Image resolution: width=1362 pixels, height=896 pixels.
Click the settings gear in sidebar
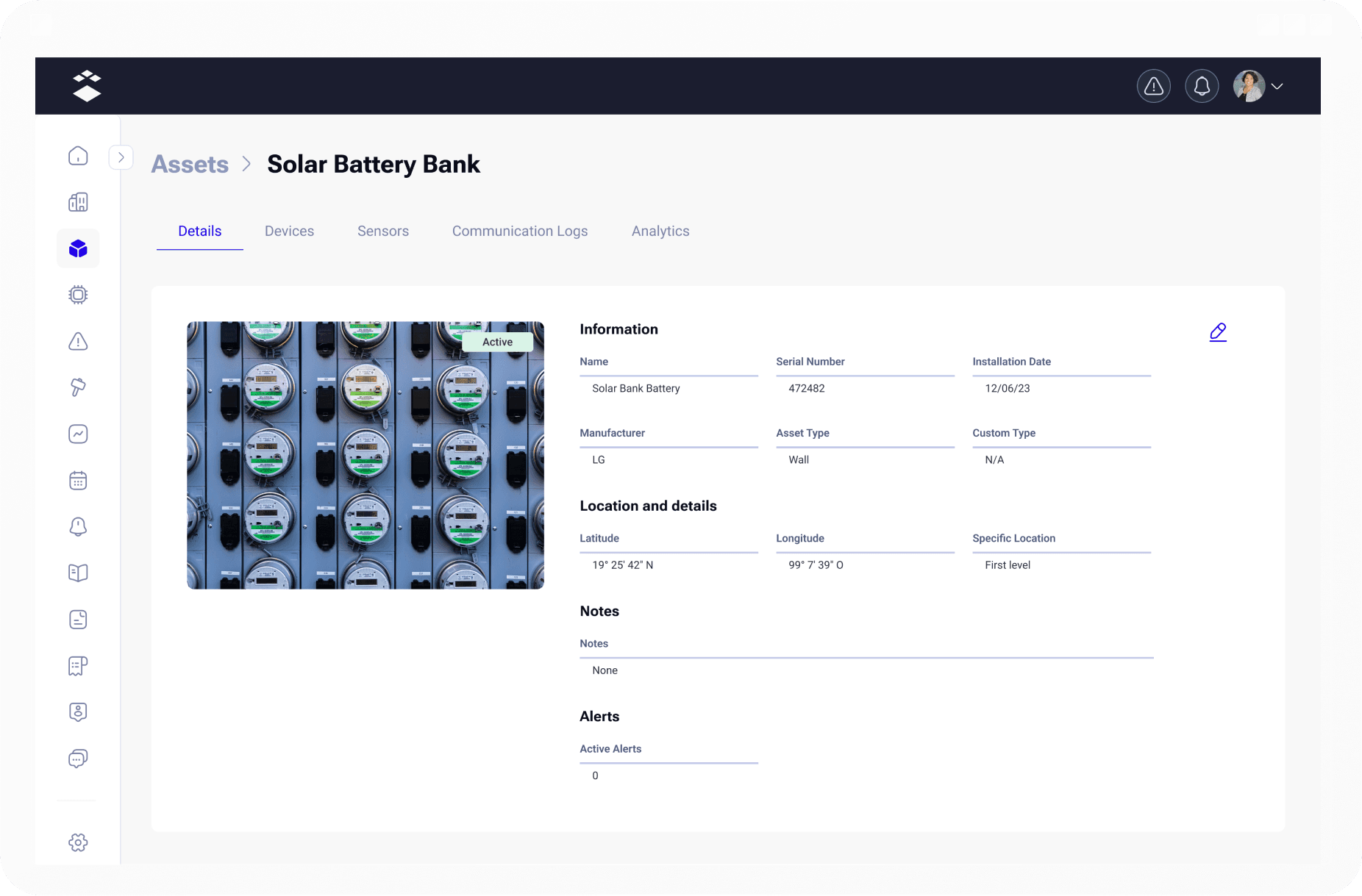pyautogui.click(x=78, y=842)
